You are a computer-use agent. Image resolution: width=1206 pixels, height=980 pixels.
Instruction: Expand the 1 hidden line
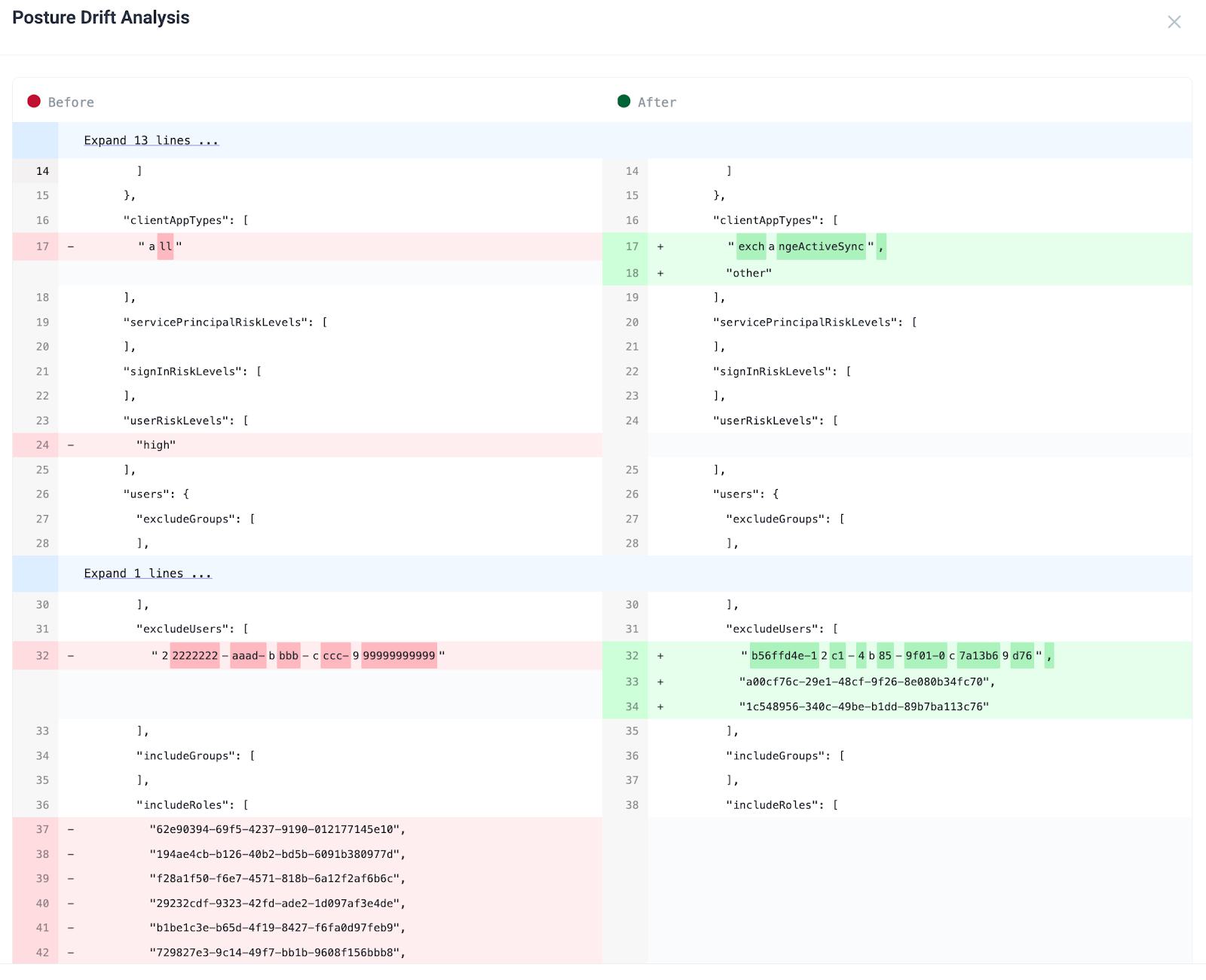[x=148, y=573]
